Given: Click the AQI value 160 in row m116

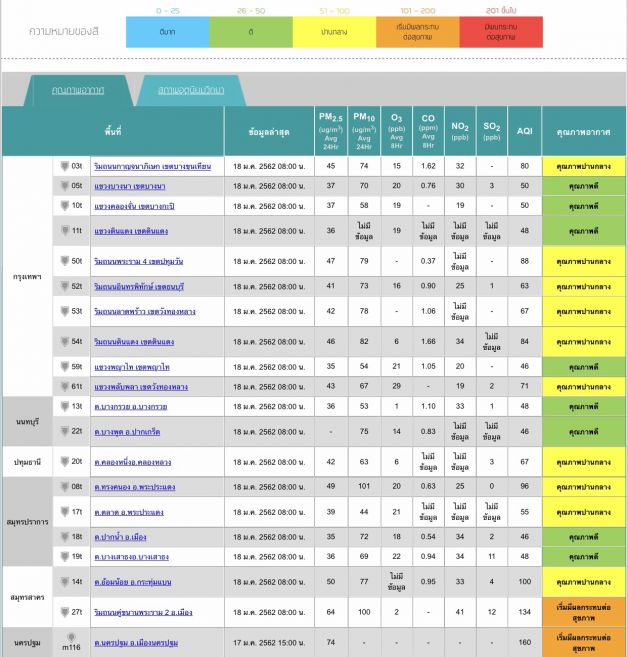Looking at the screenshot, I should click(x=525, y=642).
